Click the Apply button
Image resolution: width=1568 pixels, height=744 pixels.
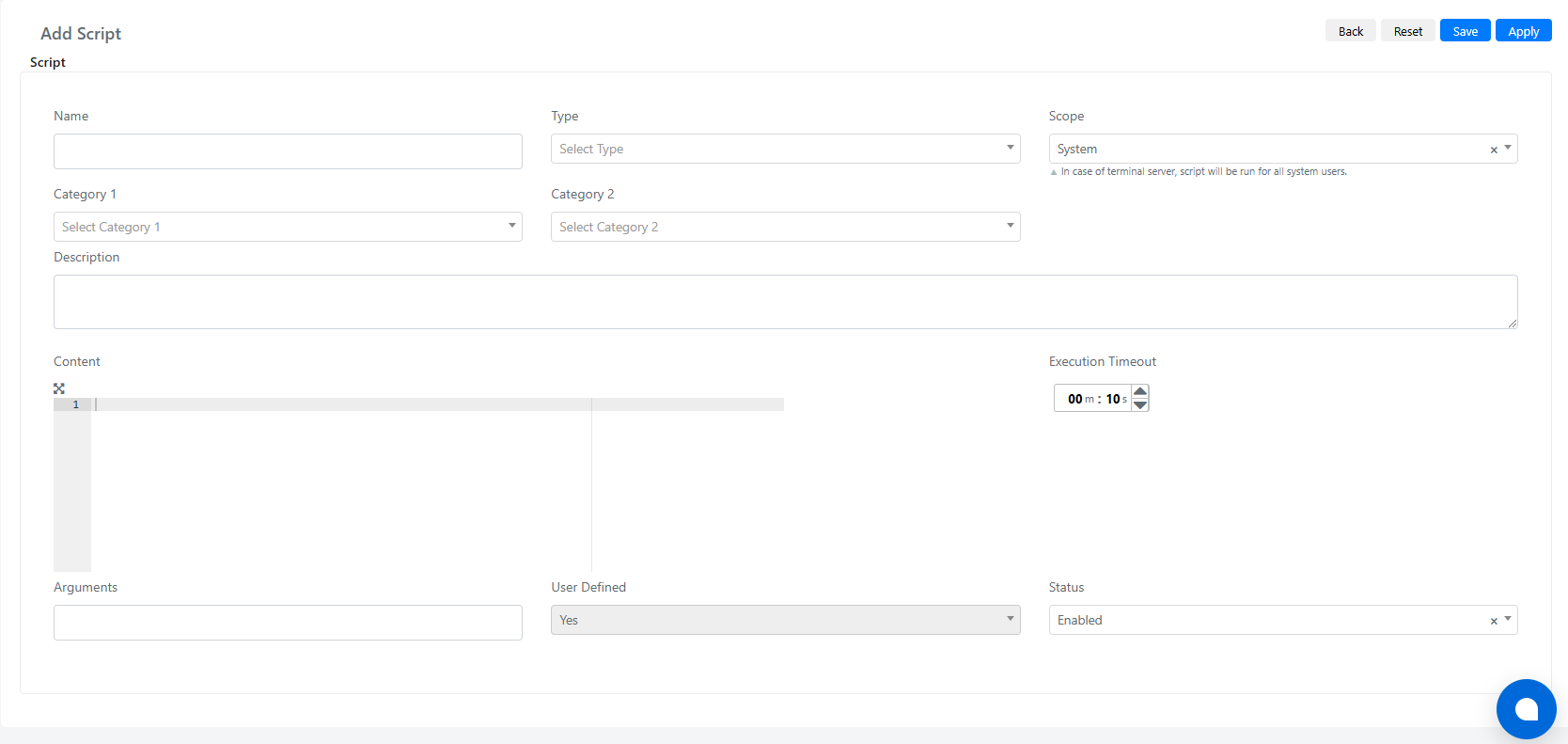point(1524,31)
